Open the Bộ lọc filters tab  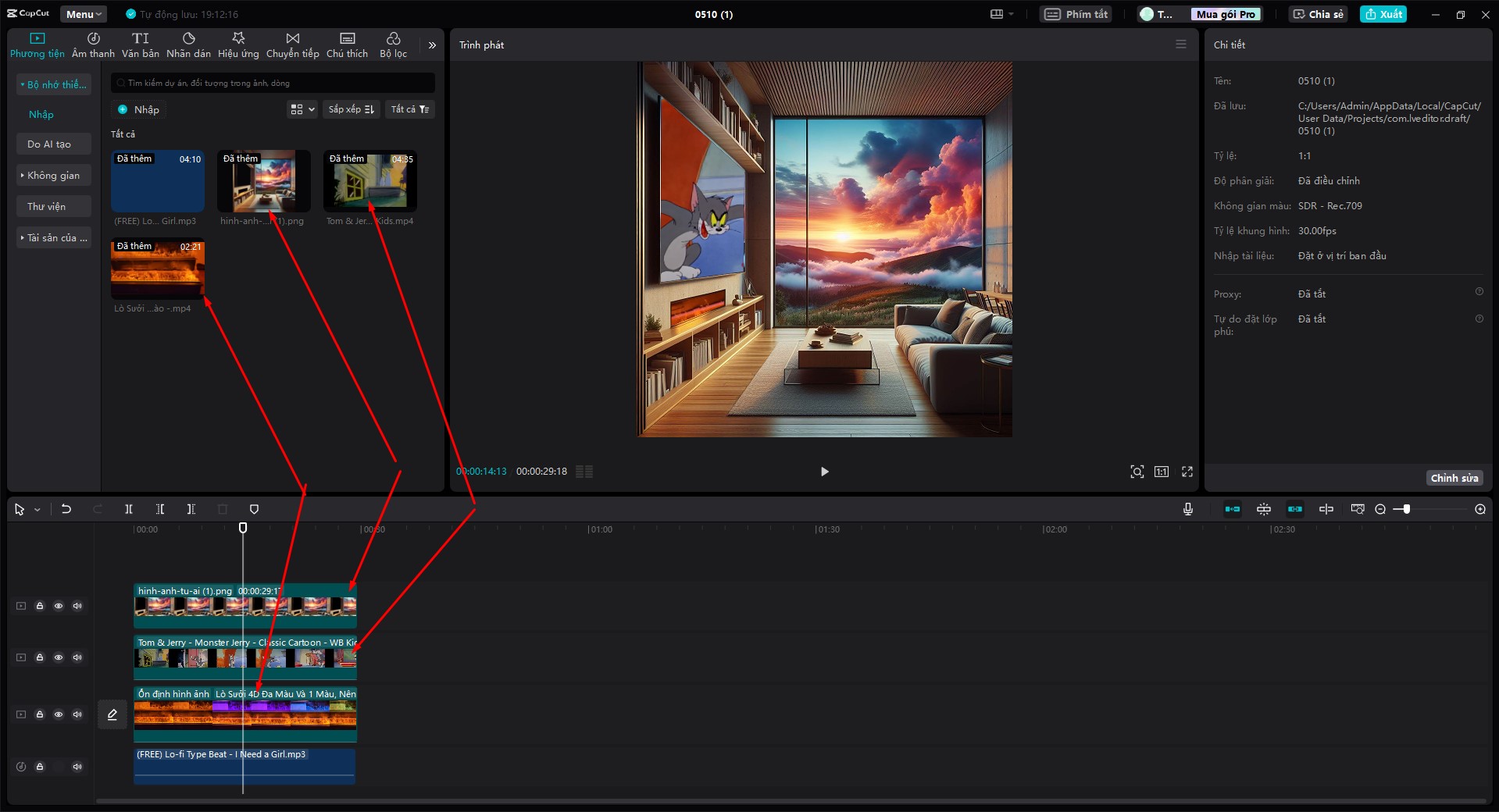[x=394, y=45]
